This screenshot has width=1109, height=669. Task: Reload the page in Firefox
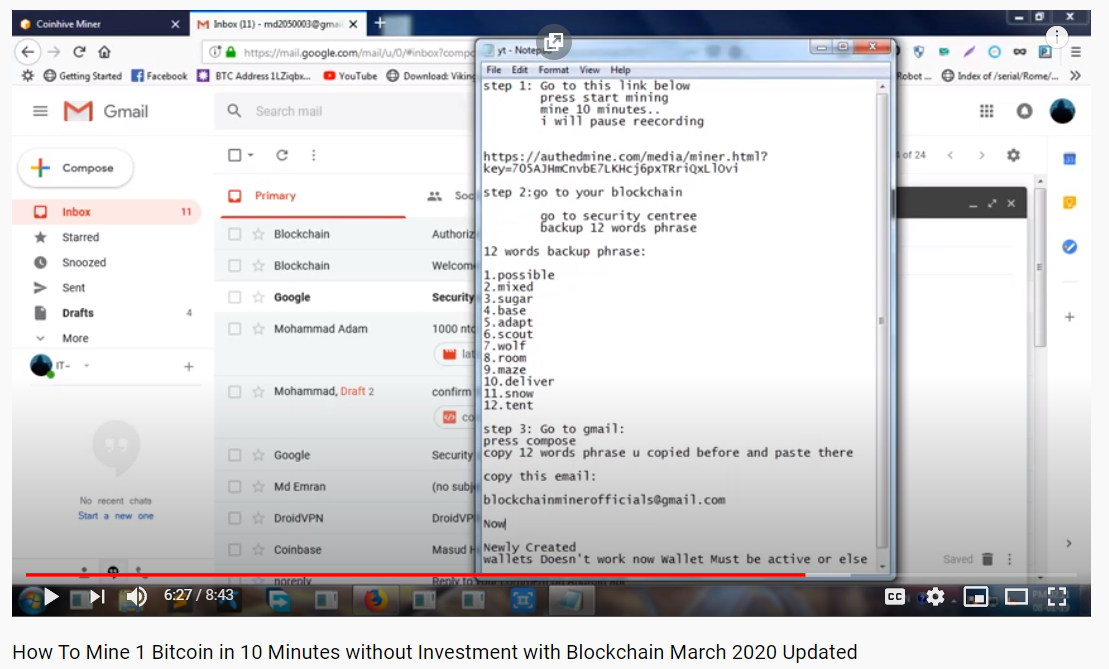(79, 52)
